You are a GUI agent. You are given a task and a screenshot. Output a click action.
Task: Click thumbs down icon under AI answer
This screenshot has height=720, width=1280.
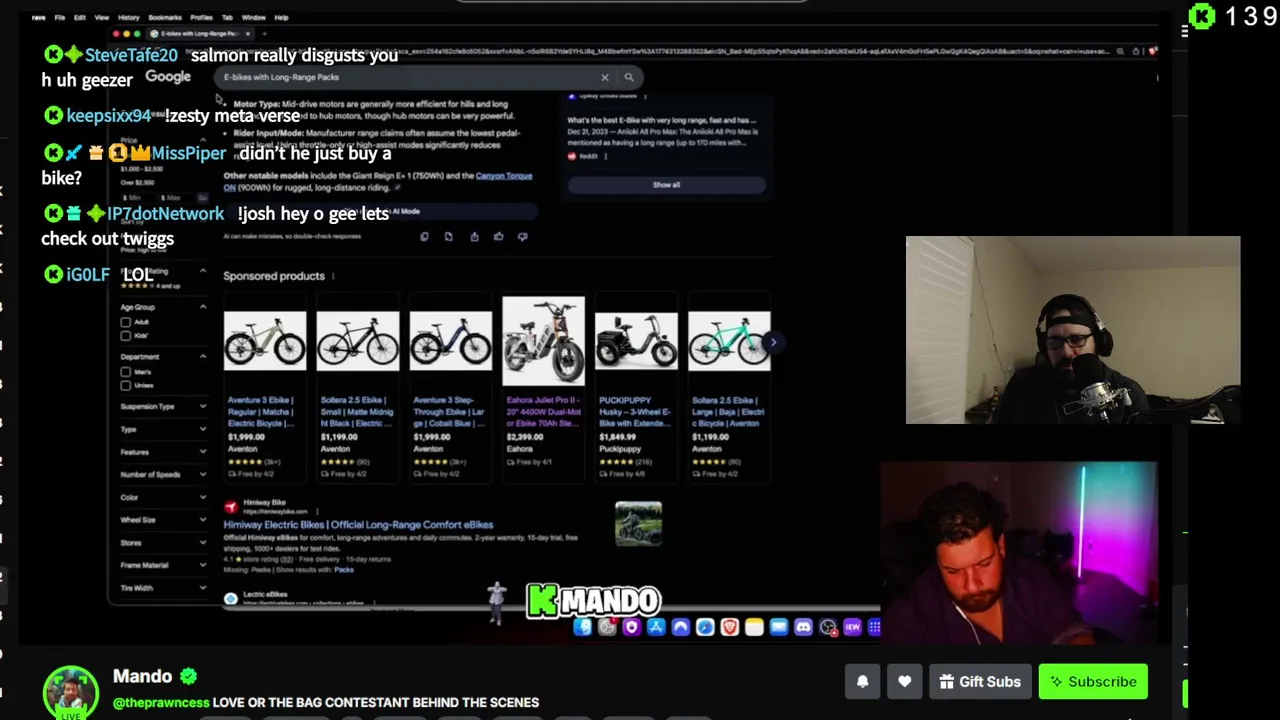pos(522,237)
